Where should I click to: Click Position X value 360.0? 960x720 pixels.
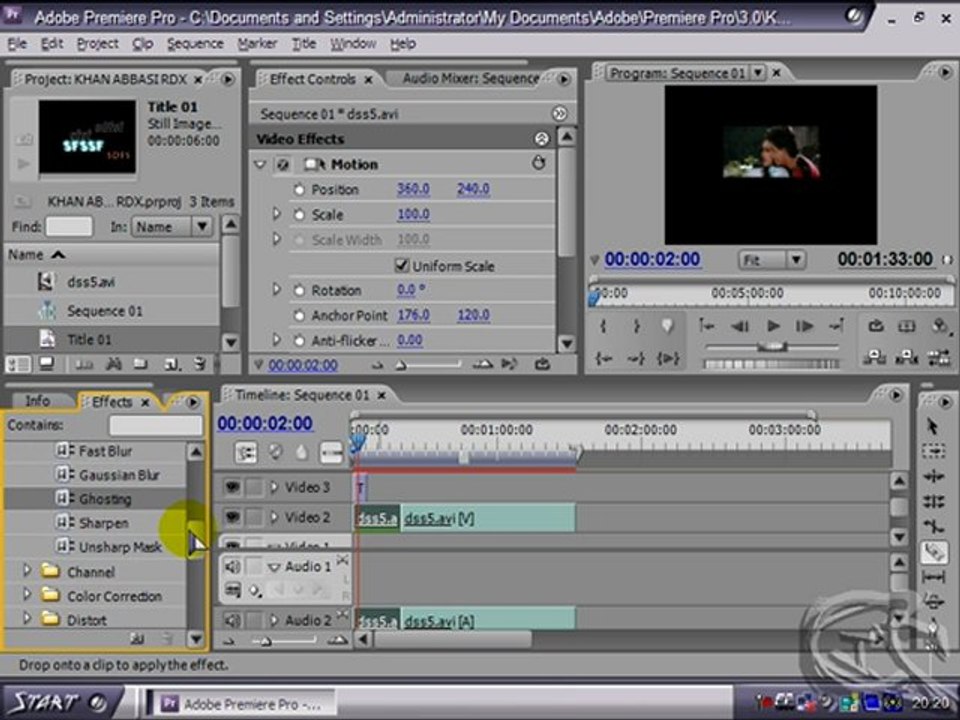[x=413, y=189]
